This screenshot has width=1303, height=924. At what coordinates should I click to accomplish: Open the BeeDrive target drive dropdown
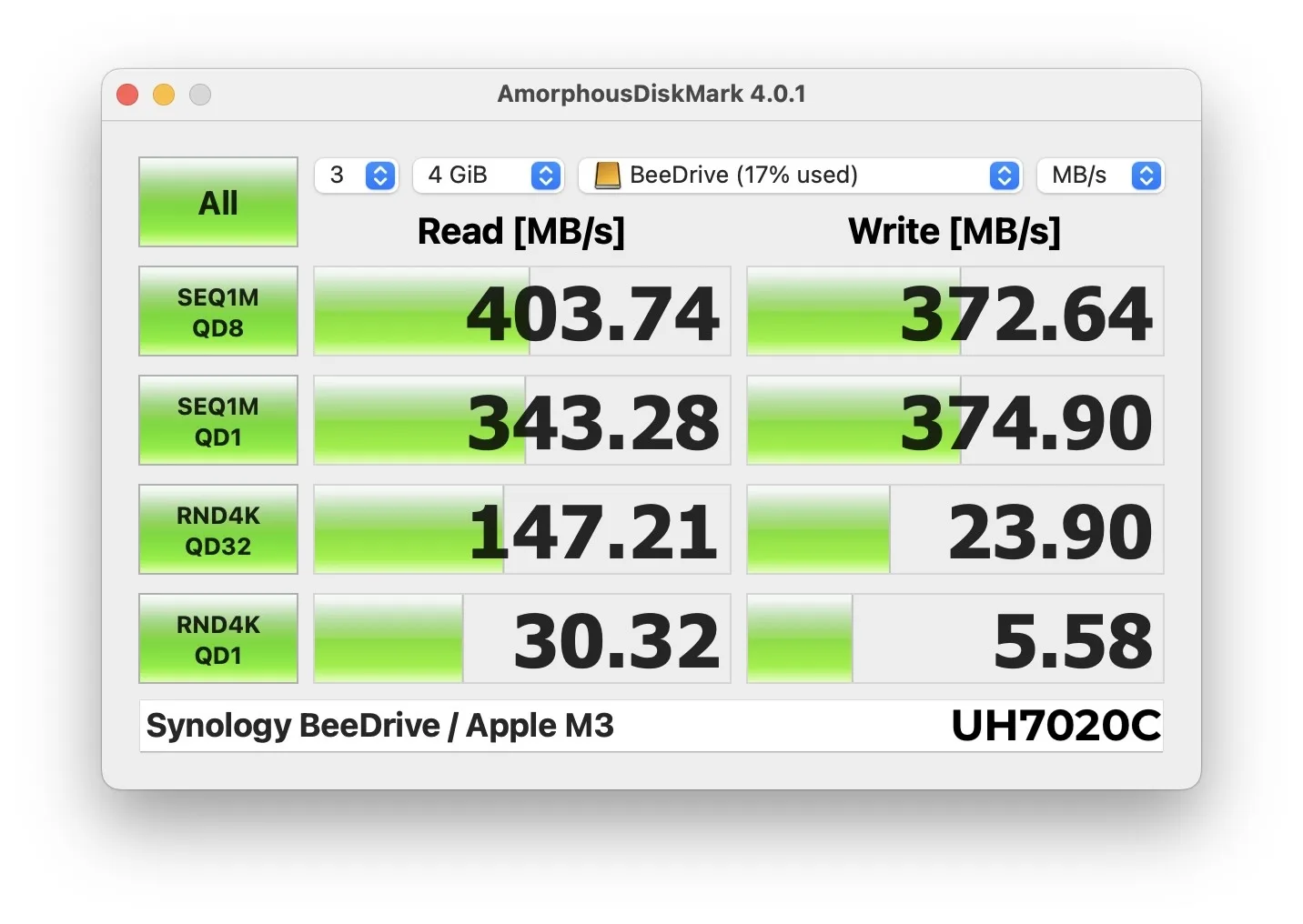[801, 175]
